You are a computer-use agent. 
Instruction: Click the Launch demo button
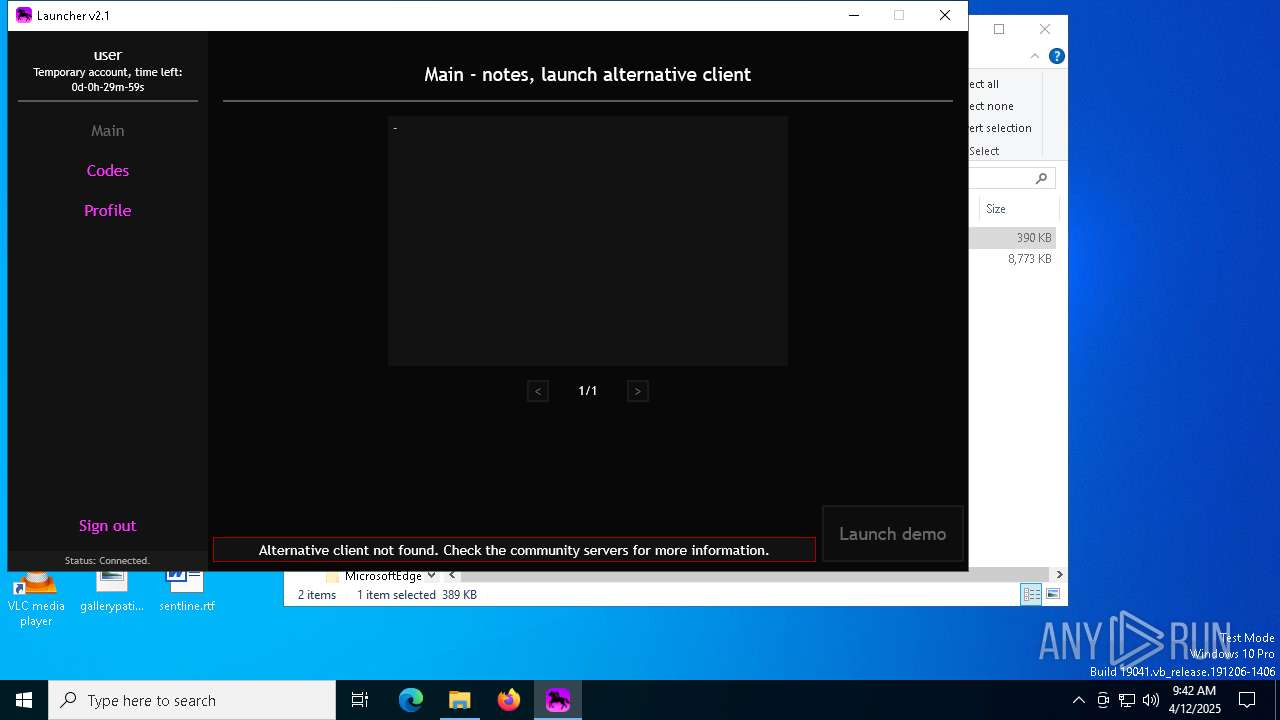click(892, 534)
